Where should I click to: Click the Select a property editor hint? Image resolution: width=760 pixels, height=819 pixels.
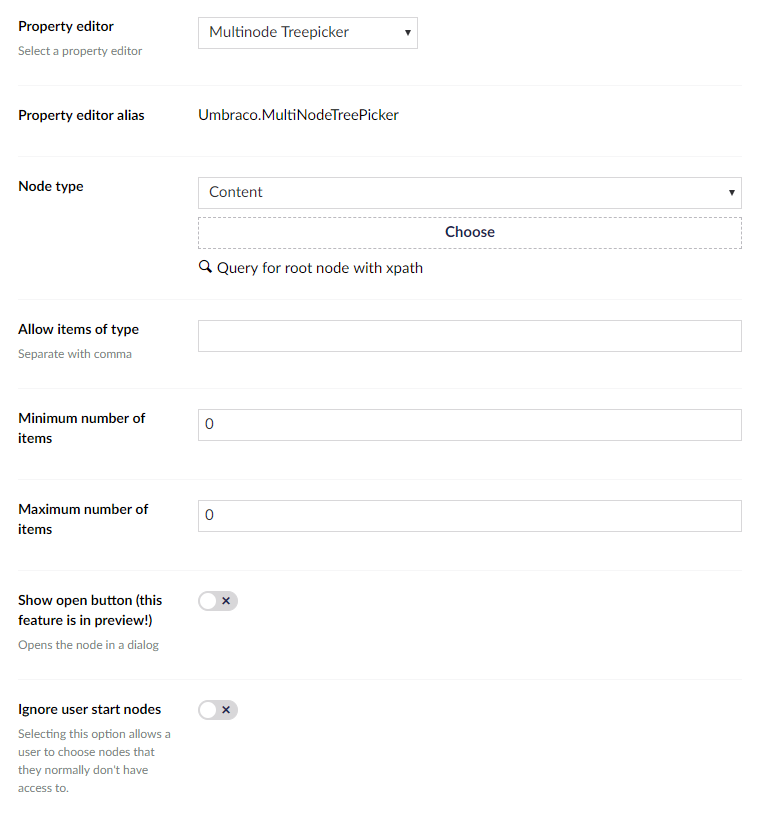[x=80, y=51]
